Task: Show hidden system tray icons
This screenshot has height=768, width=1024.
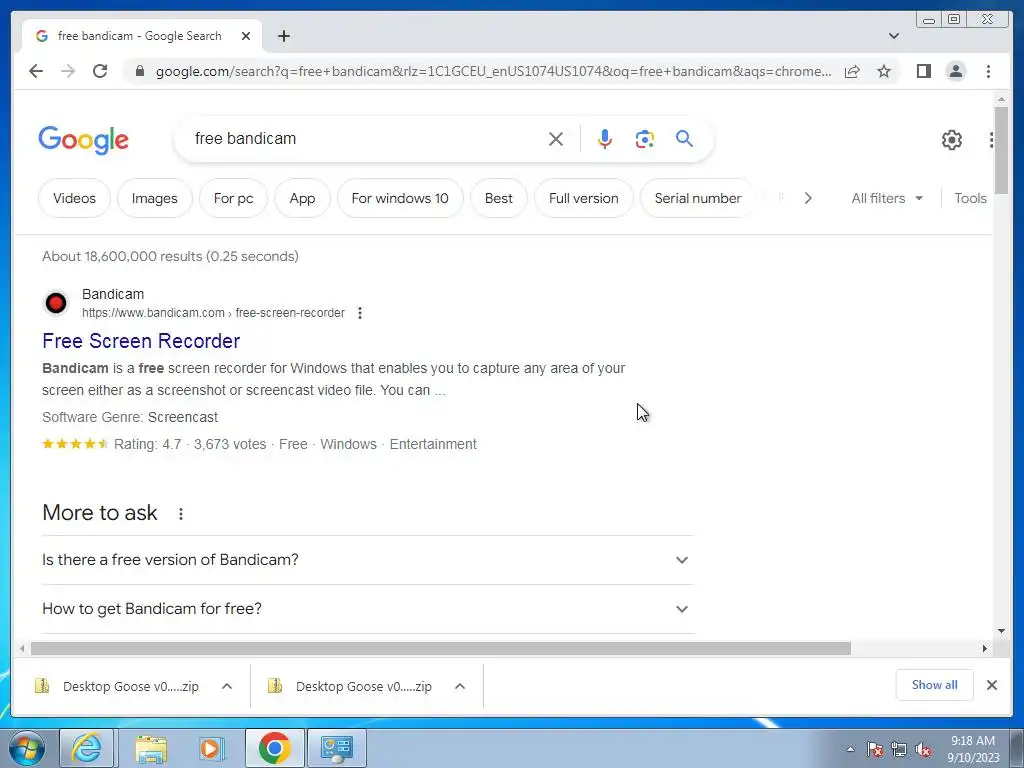Action: (x=850, y=749)
